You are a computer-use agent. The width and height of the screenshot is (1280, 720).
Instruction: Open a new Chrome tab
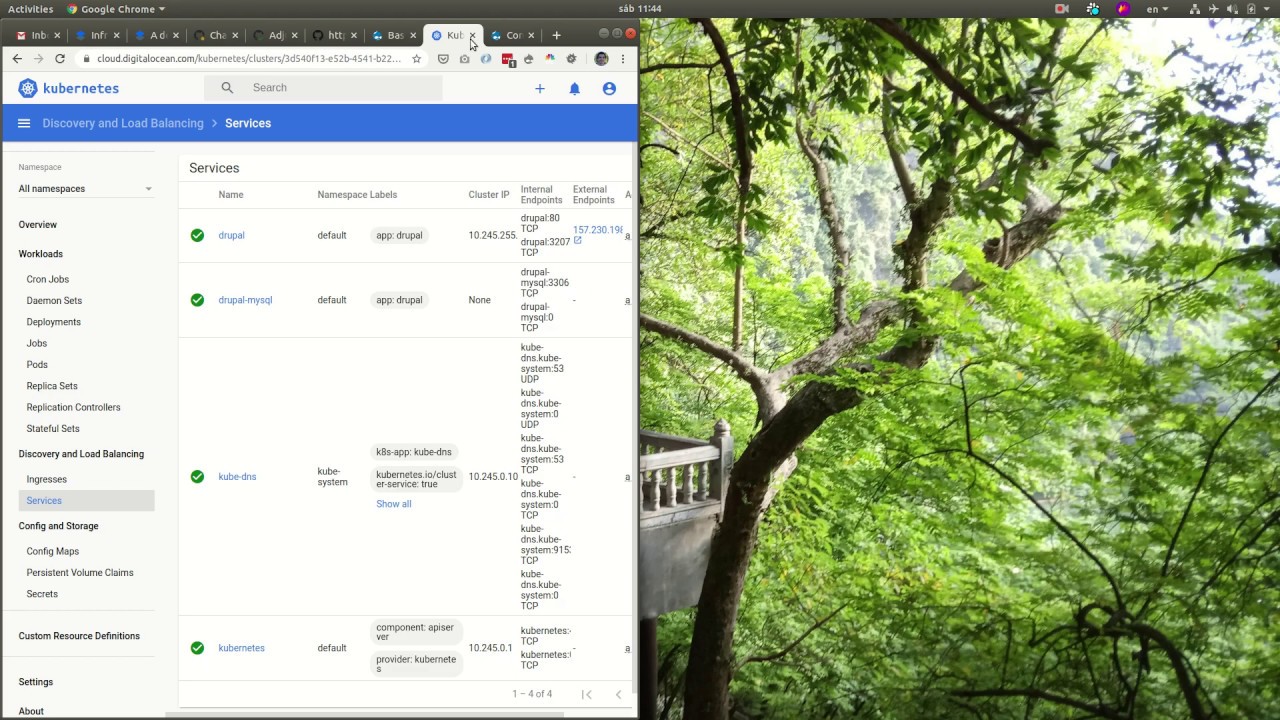click(x=557, y=35)
